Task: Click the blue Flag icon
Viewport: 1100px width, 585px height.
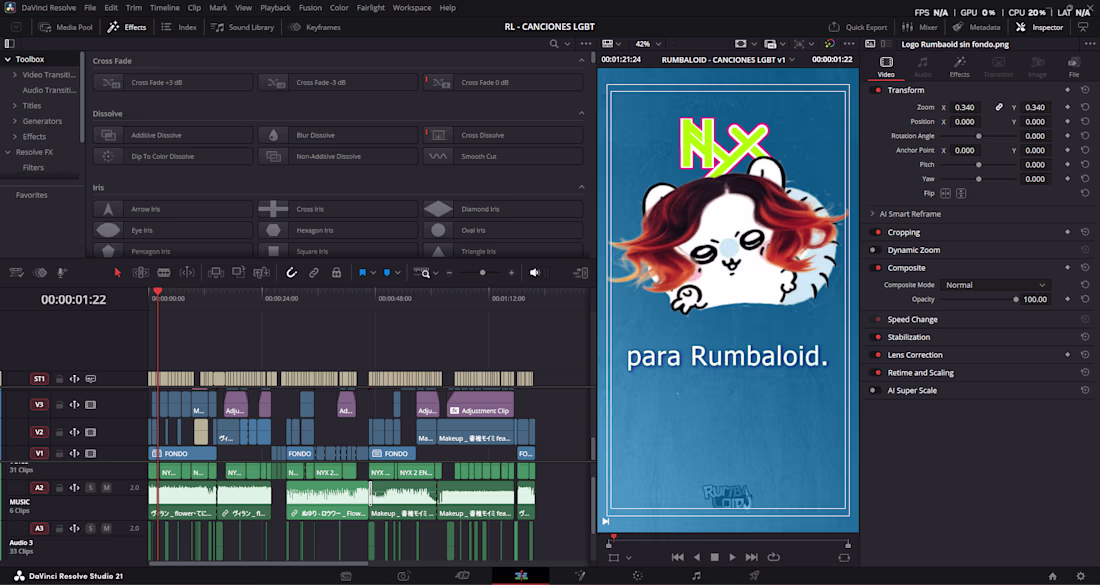Action: [x=362, y=273]
